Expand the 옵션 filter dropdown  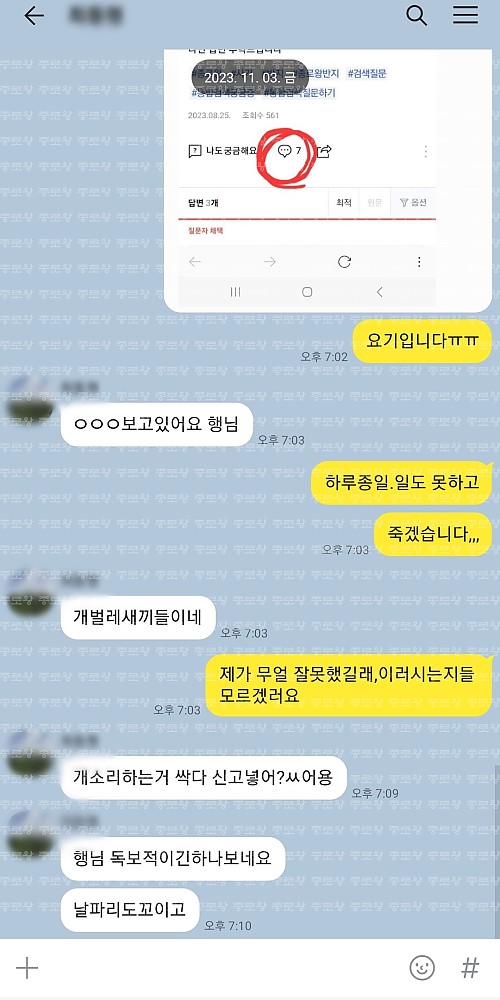click(x=413, y=203)
